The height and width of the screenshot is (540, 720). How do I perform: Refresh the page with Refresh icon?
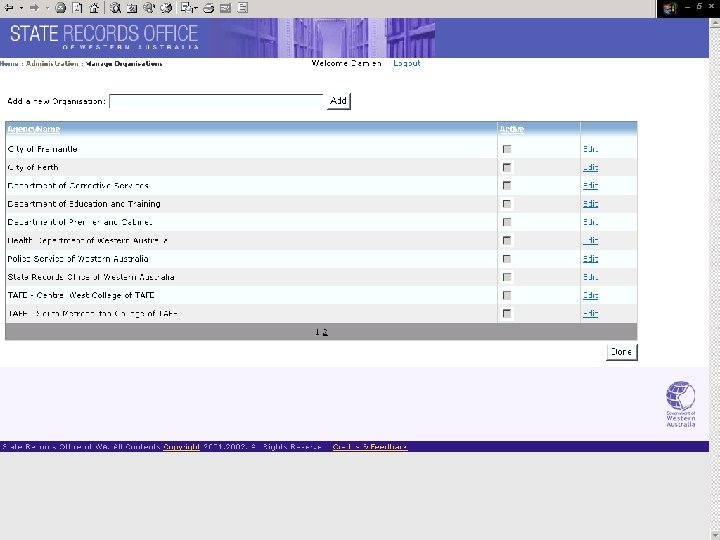pos(77,8)
